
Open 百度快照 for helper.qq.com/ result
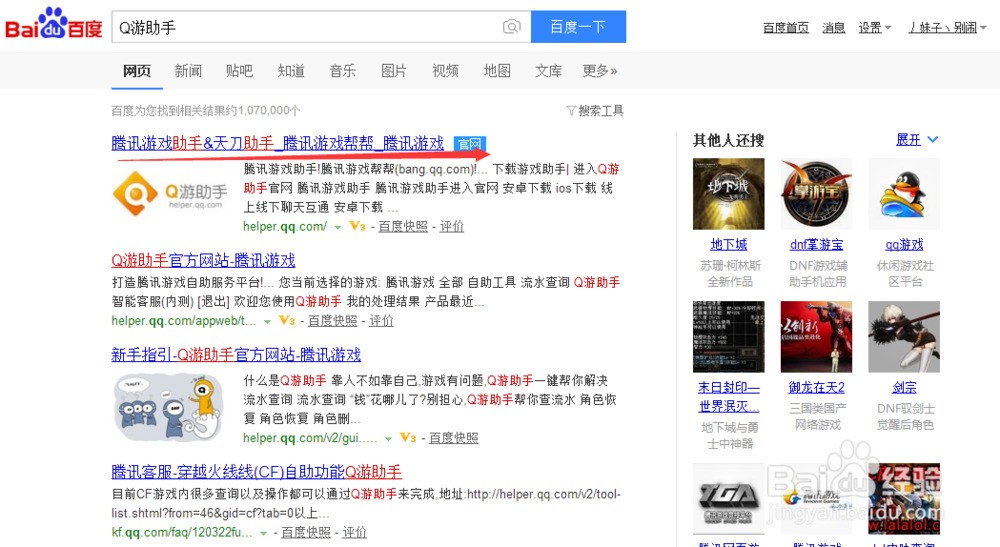tap(403, 226)
